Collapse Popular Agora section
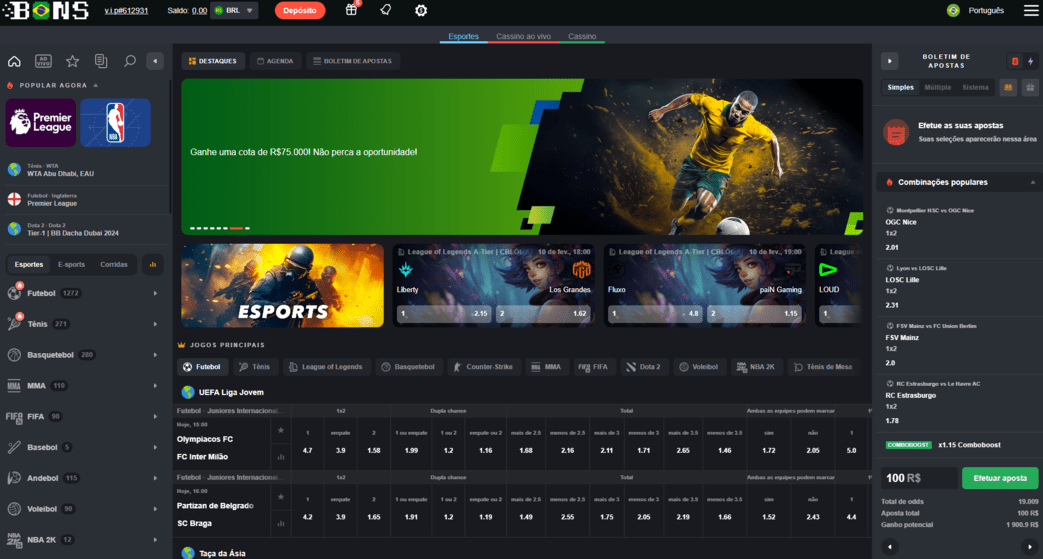The height and width of the screenshot is (559, 1043). coord(96,85)
